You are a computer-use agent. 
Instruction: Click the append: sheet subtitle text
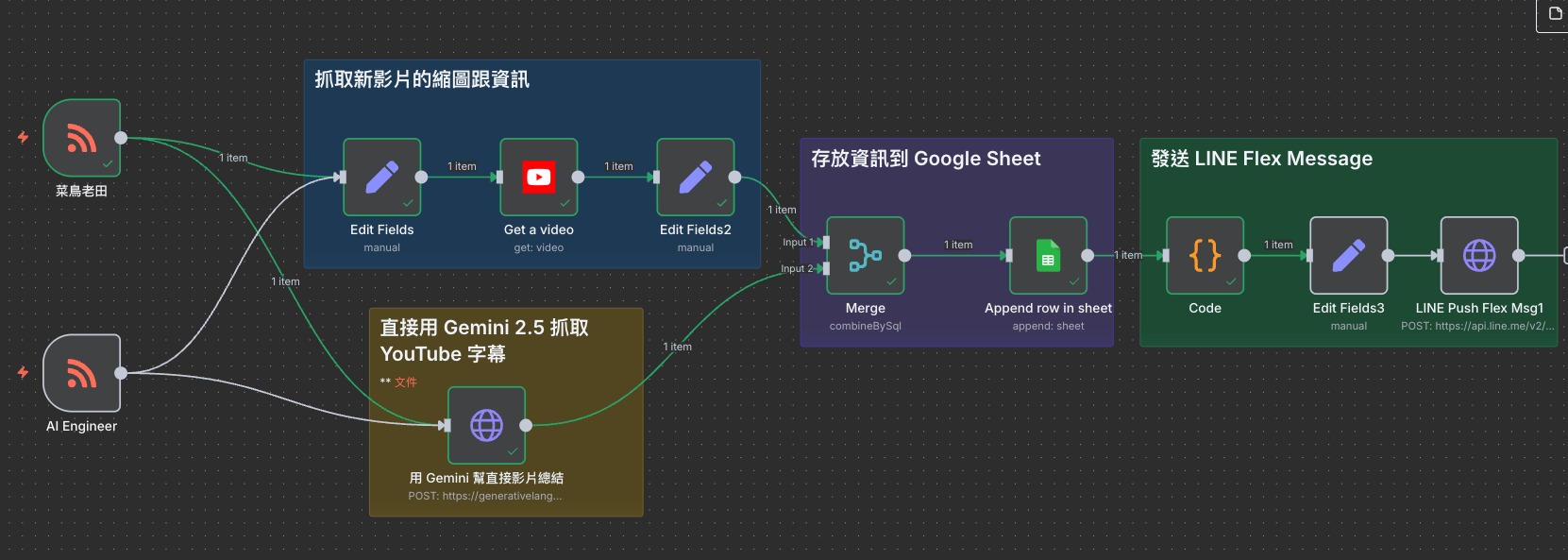click(x=1049, y=326)
